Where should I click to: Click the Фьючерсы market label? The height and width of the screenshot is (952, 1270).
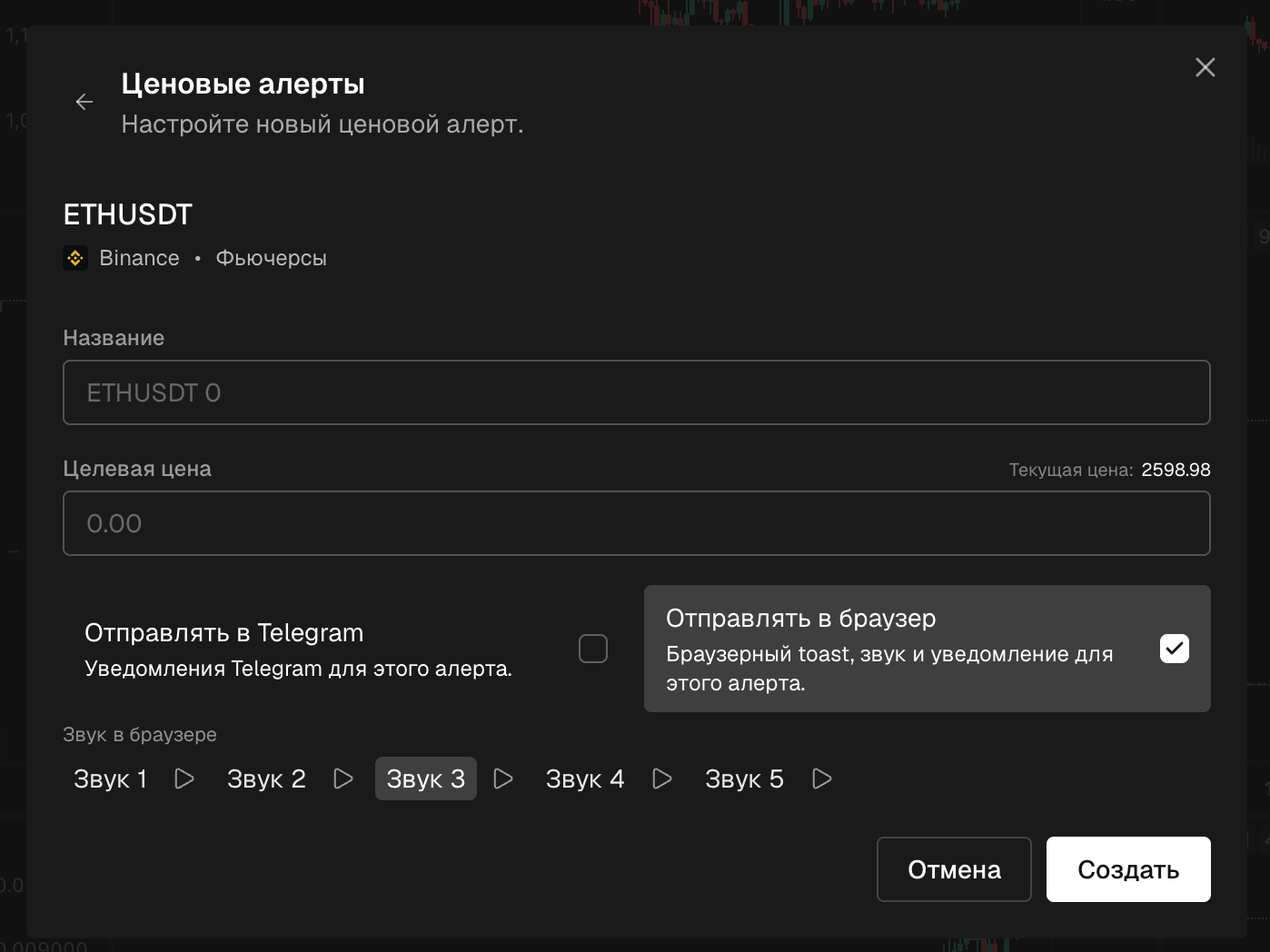click(271, 258)
